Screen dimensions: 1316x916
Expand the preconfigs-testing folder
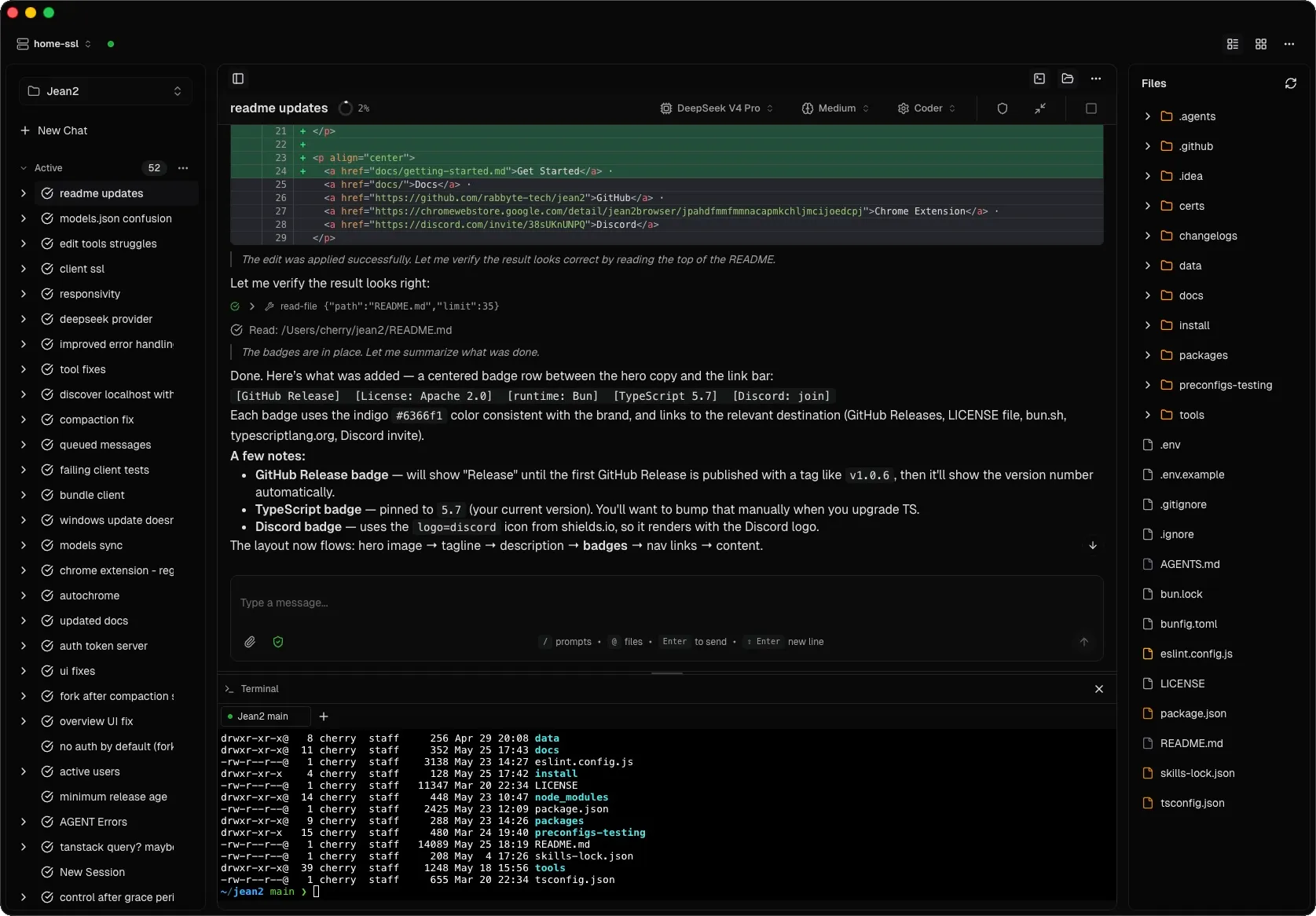click(x=1148, y=385)
